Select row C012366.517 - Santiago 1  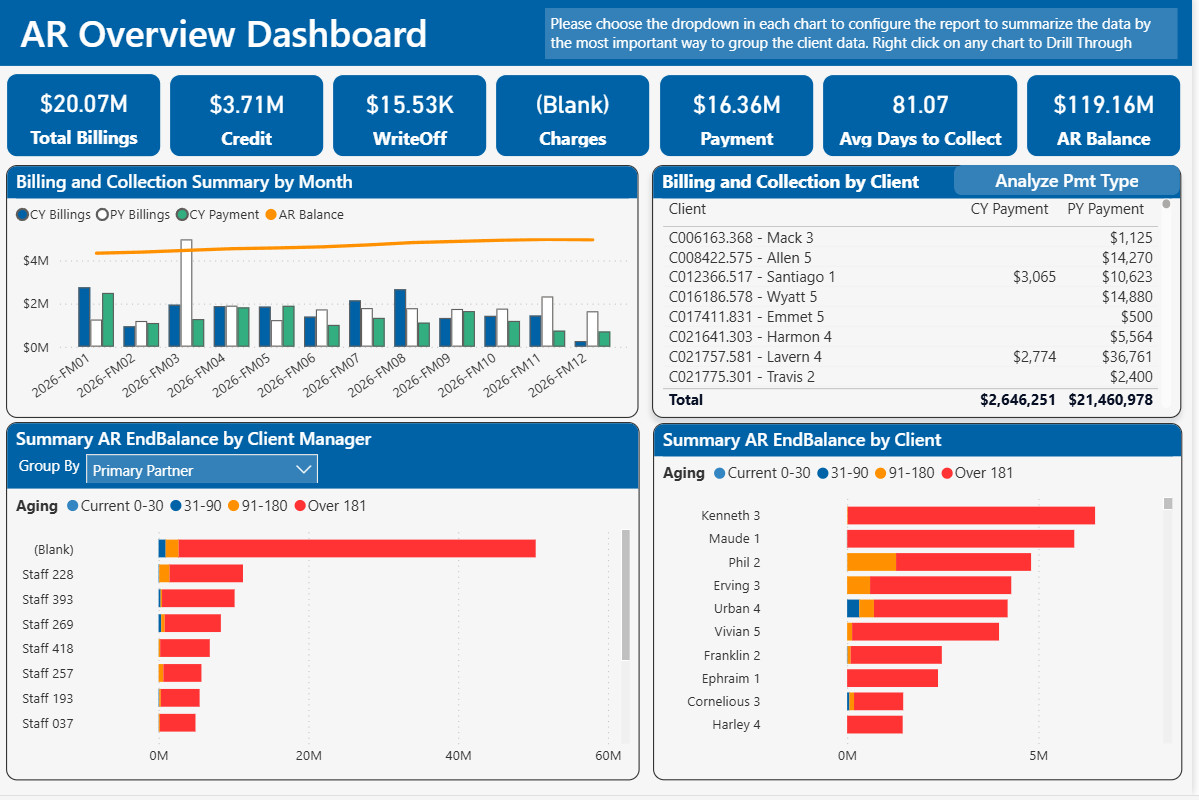(910, 277)
